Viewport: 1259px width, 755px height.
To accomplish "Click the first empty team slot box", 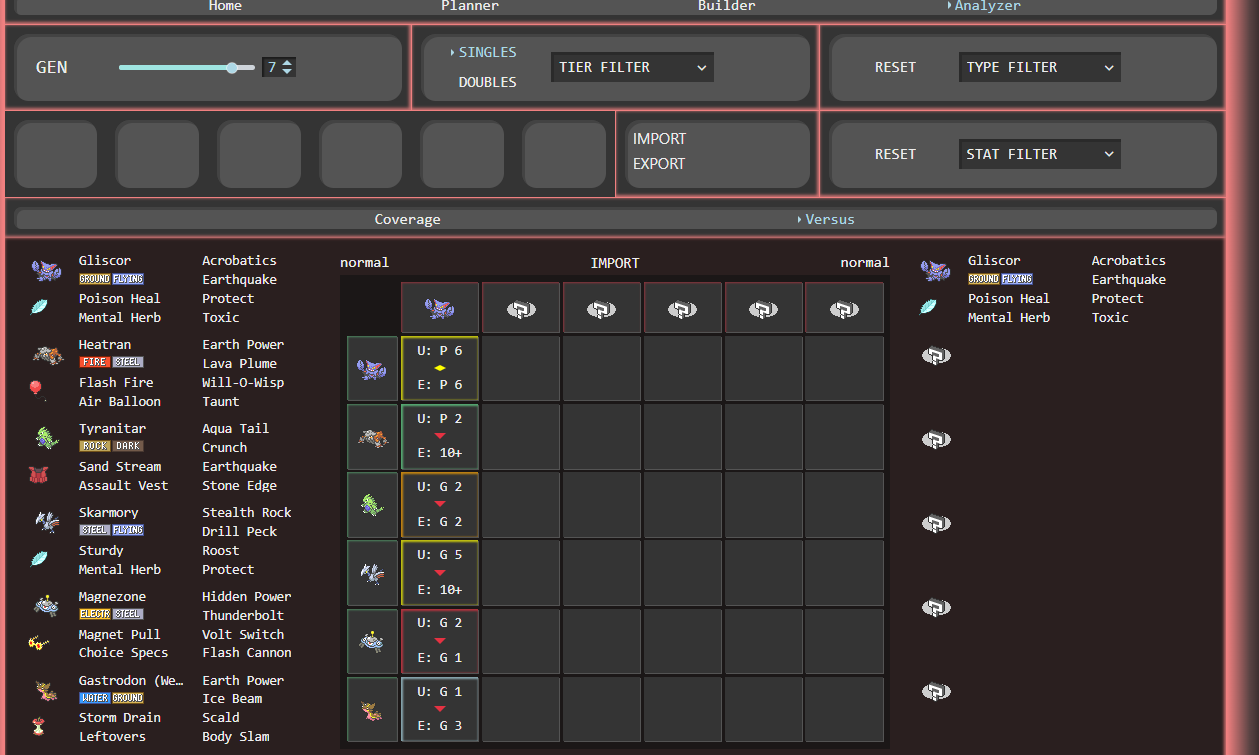I will [x=56, y=154].
